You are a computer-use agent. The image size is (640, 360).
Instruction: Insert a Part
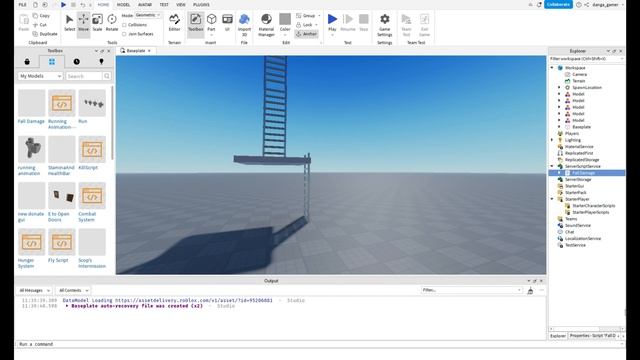click(211, 22)
